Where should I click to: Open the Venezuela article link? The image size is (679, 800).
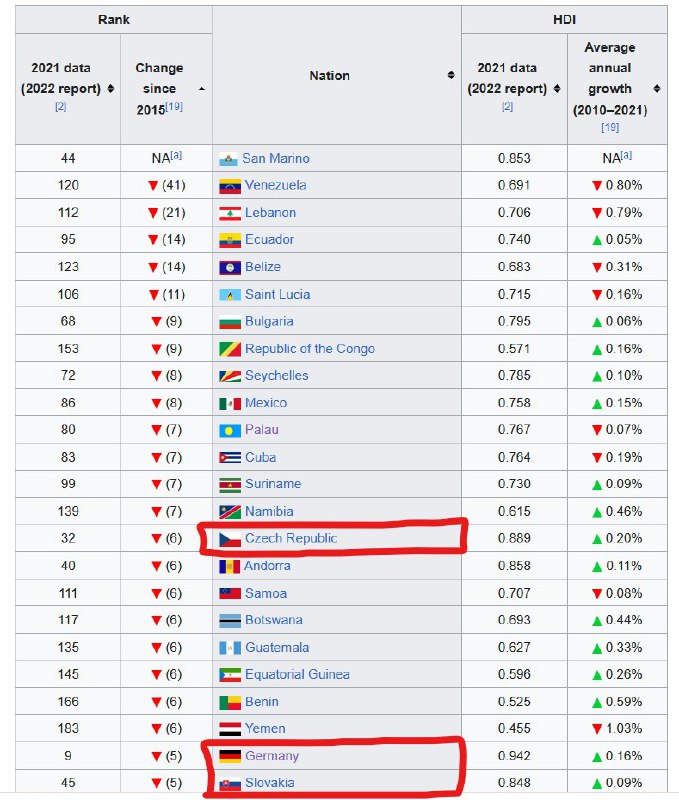[275, 185]
